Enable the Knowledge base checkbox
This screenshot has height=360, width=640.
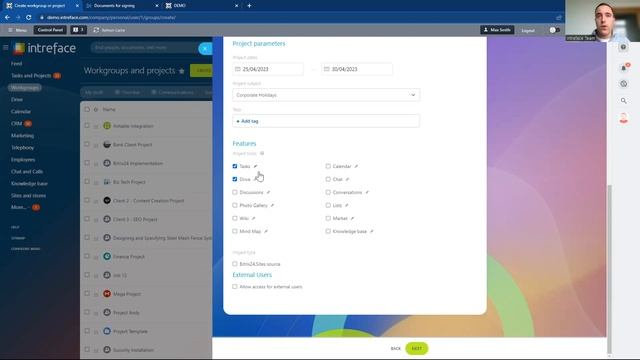coord(328,231)
